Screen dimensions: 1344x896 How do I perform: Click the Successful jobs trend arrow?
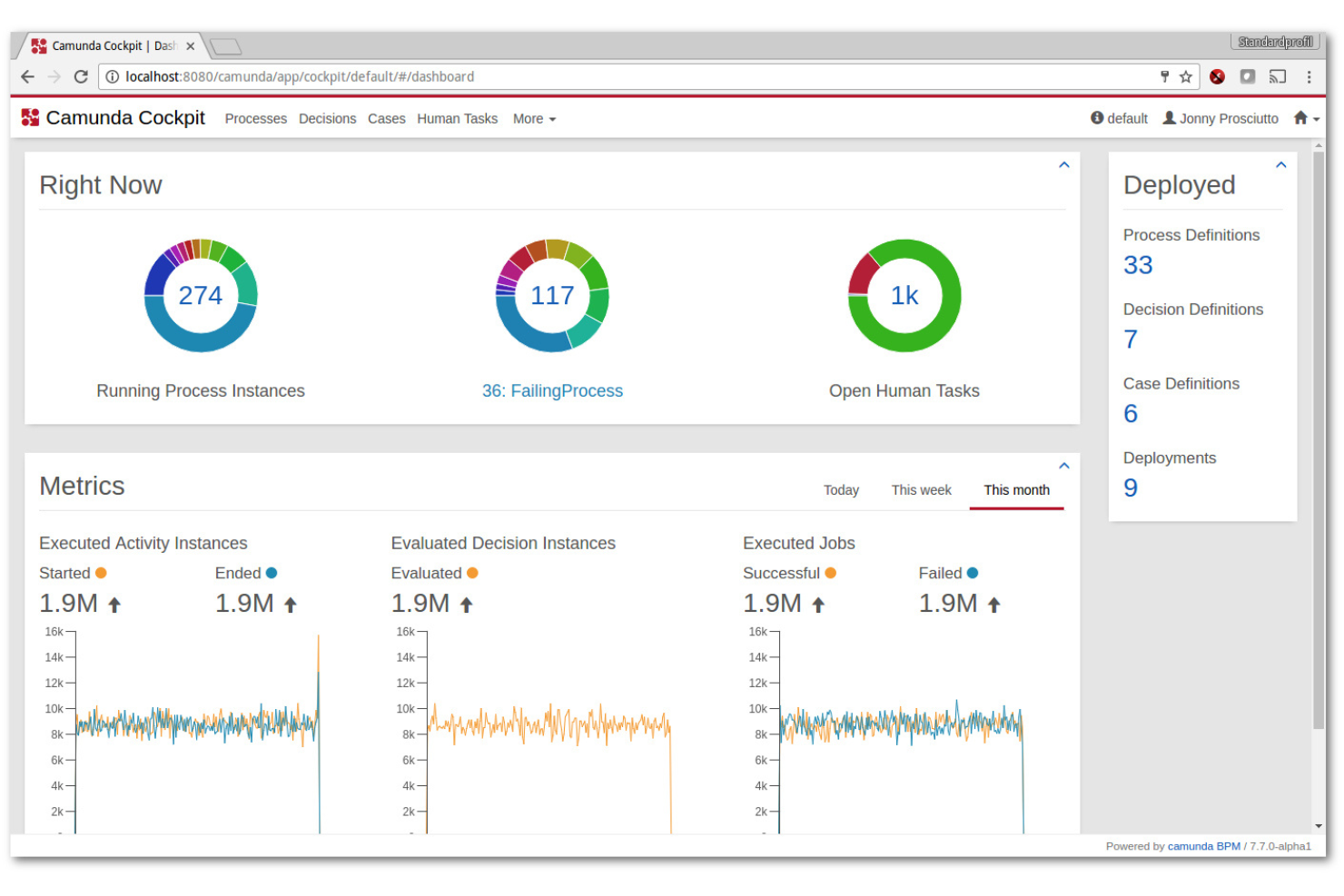(x=818, y=605)
